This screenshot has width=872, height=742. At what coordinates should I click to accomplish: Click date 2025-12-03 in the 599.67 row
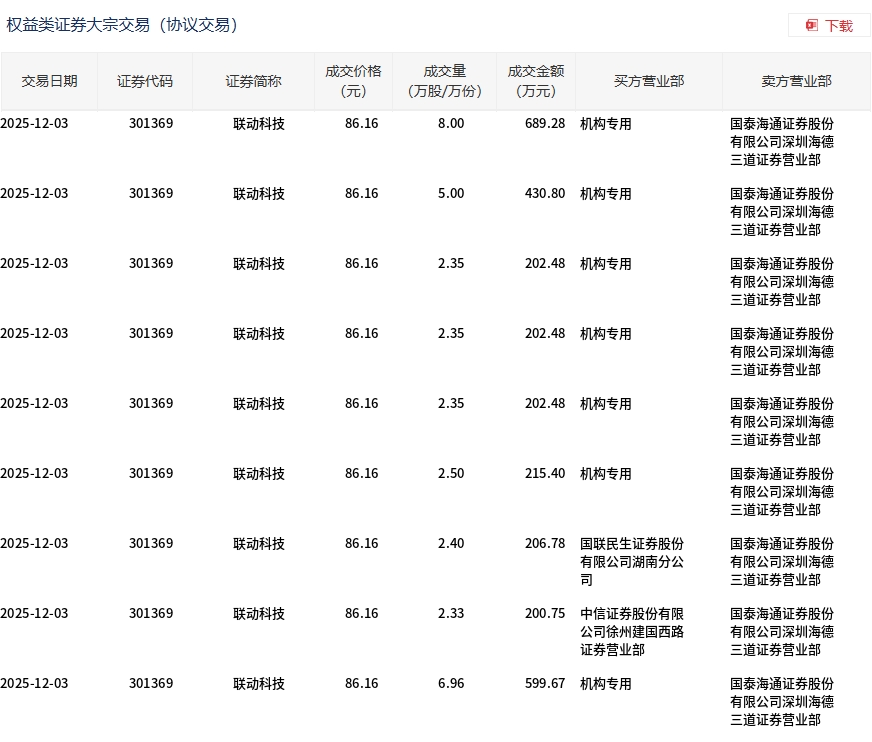34,684
